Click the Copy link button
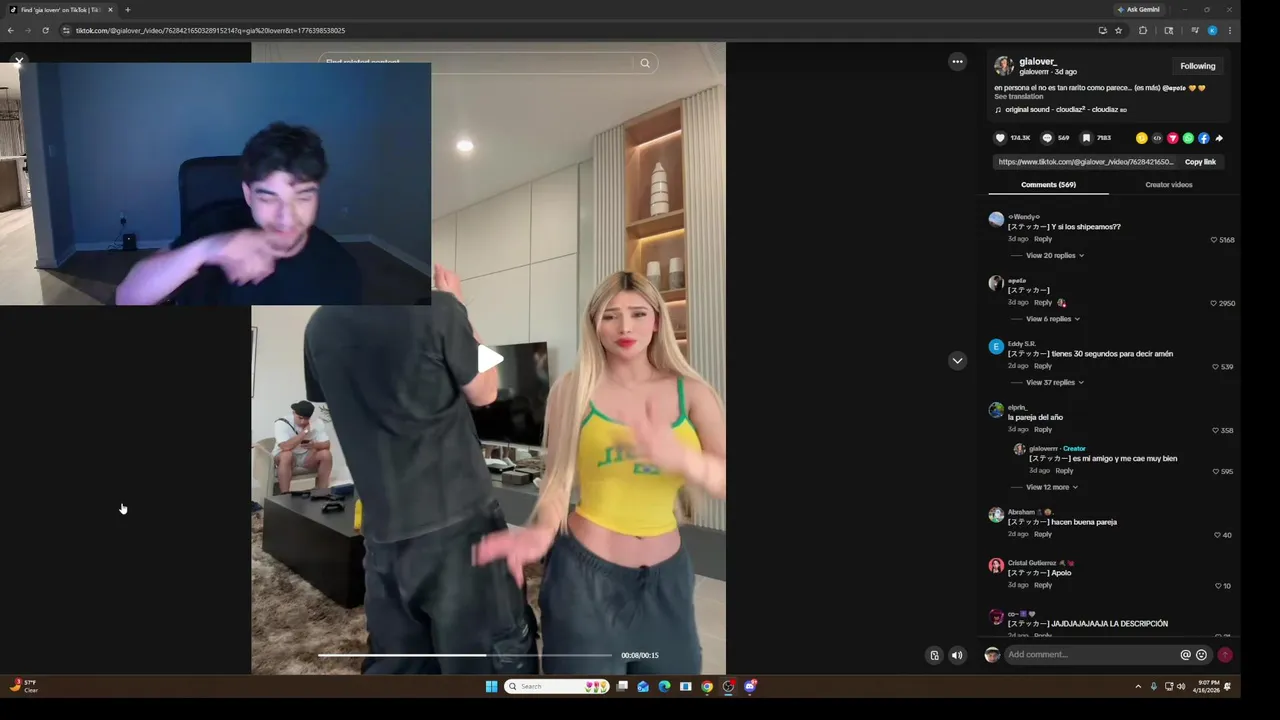 point(1200,162)
